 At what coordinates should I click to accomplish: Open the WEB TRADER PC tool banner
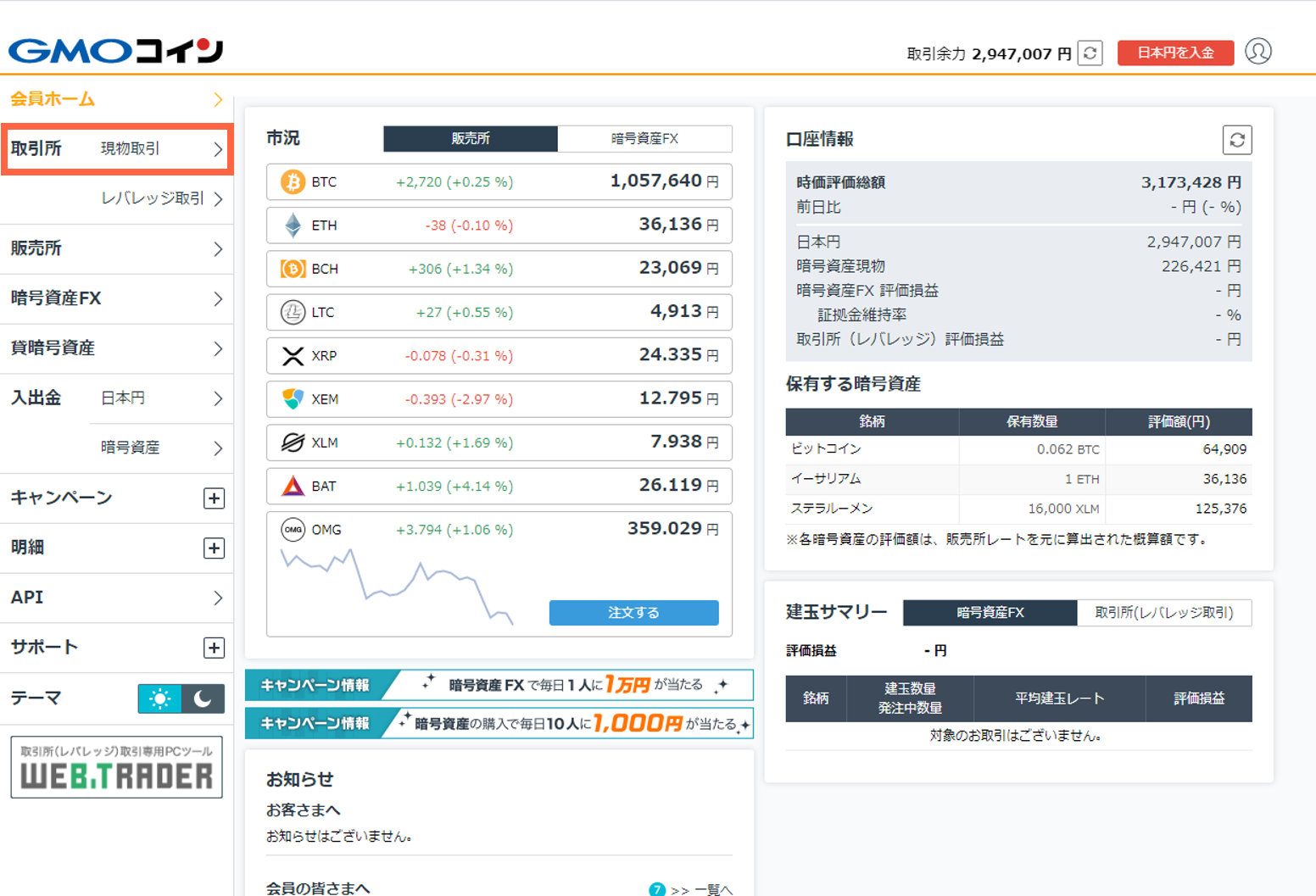click(115, 767)
